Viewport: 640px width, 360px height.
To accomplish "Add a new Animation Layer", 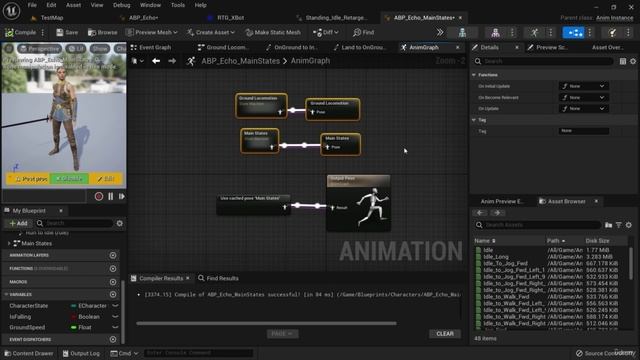I will tap(113, 255).
